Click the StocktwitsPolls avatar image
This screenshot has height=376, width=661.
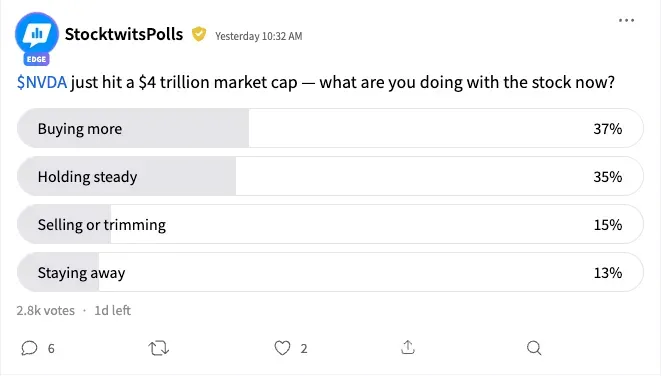37,34
